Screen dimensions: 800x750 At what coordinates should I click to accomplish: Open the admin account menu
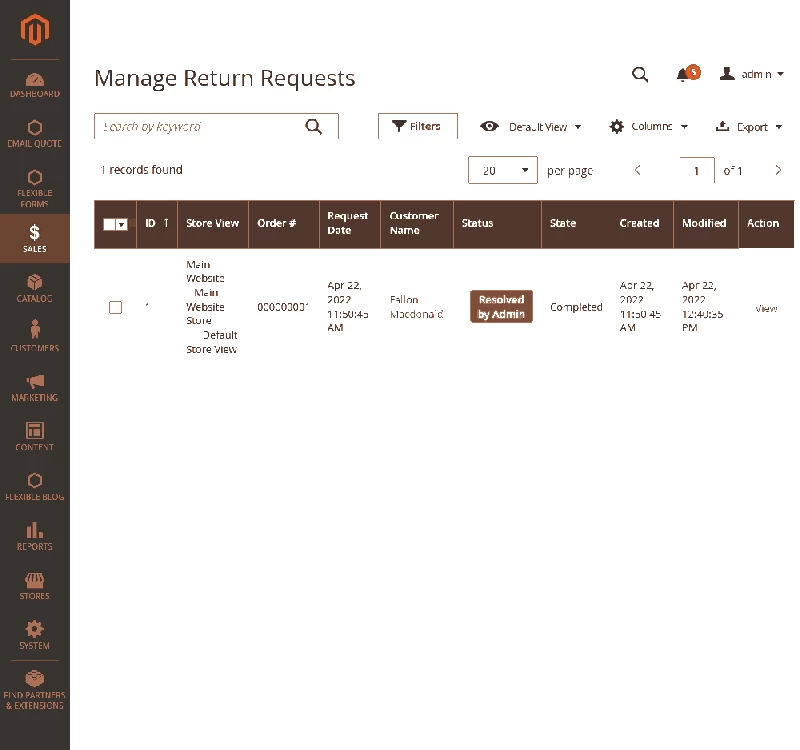(x=752, y=74)
